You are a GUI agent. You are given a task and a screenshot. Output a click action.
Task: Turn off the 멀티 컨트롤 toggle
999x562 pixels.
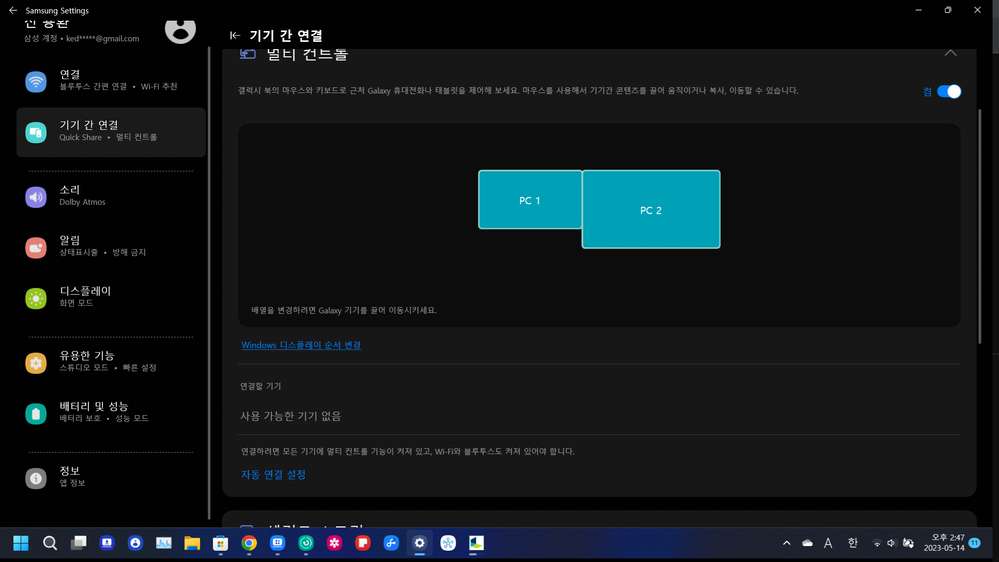pos(949,92)
